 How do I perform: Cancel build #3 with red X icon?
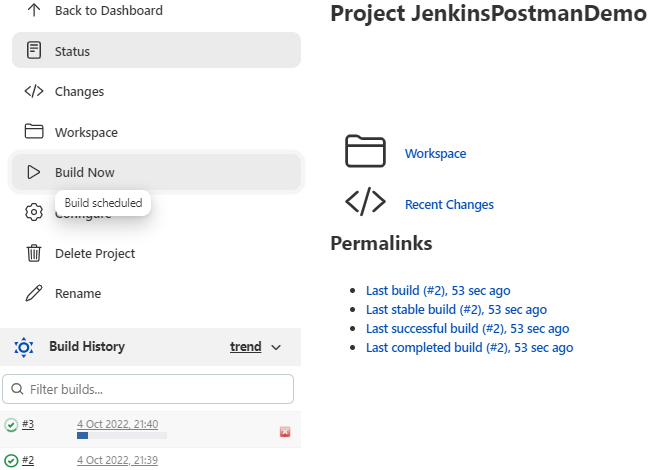point(285,432)
